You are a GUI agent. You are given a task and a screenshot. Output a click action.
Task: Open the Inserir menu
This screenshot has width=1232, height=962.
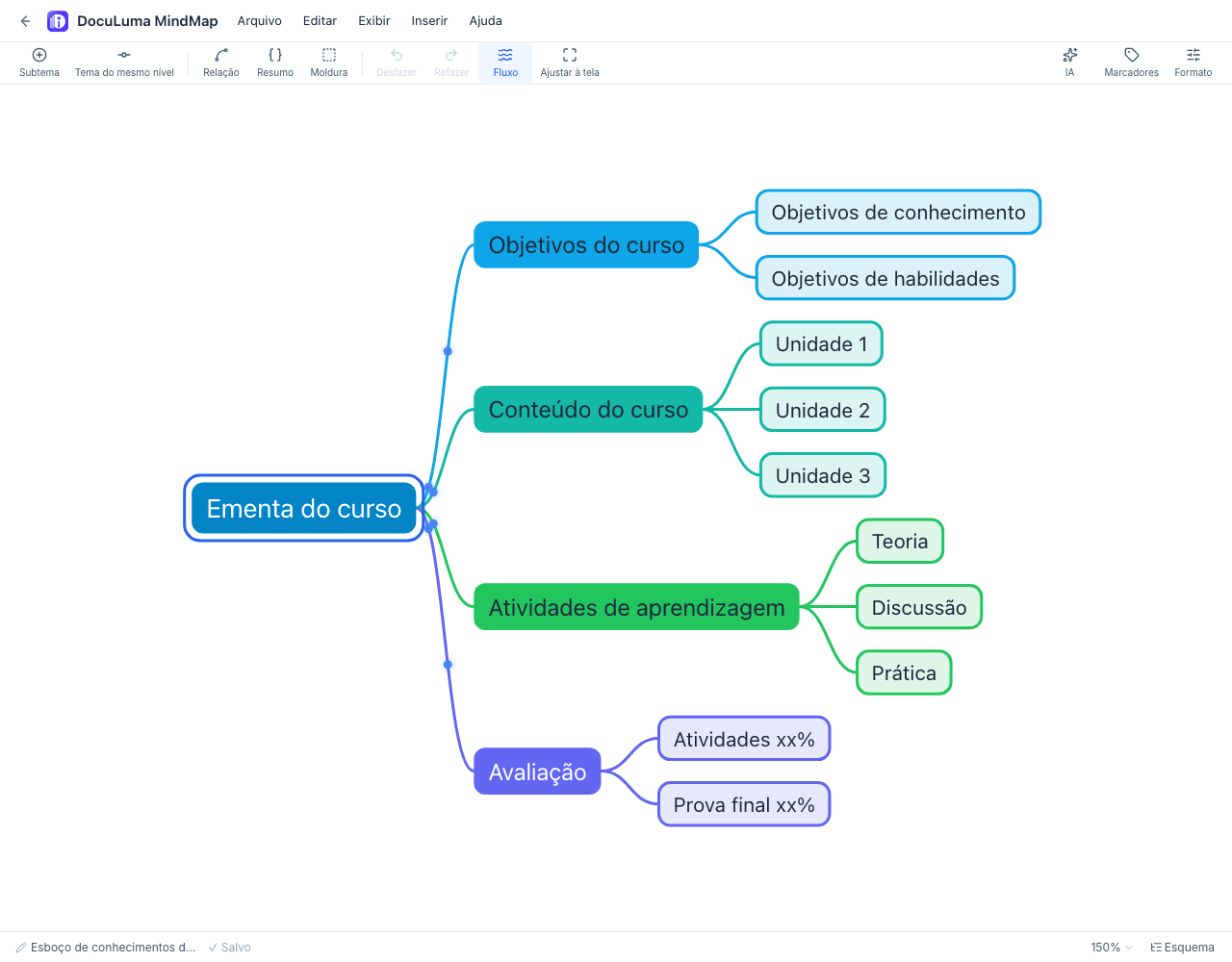(x=429, y=21)
